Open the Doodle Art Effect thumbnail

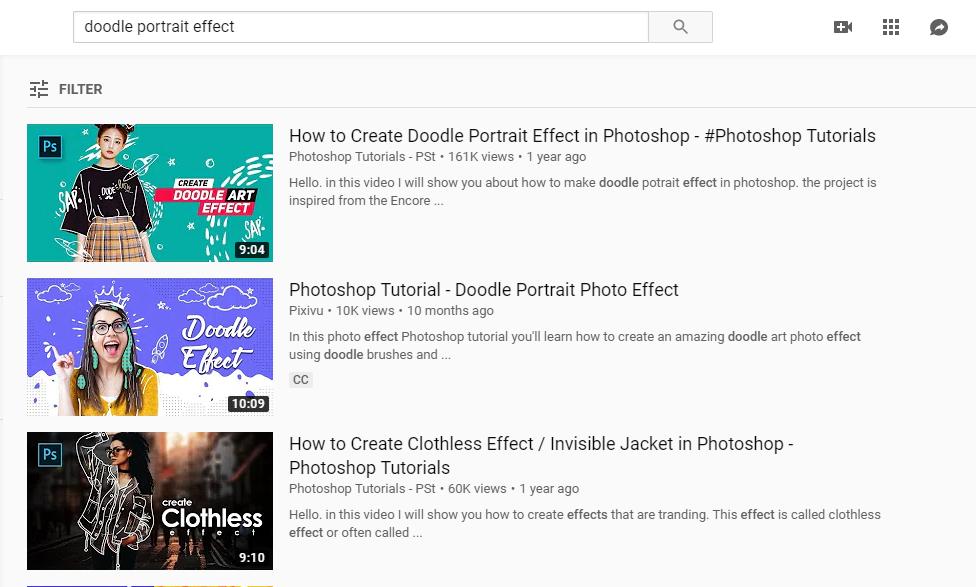(x=150, y=193)
